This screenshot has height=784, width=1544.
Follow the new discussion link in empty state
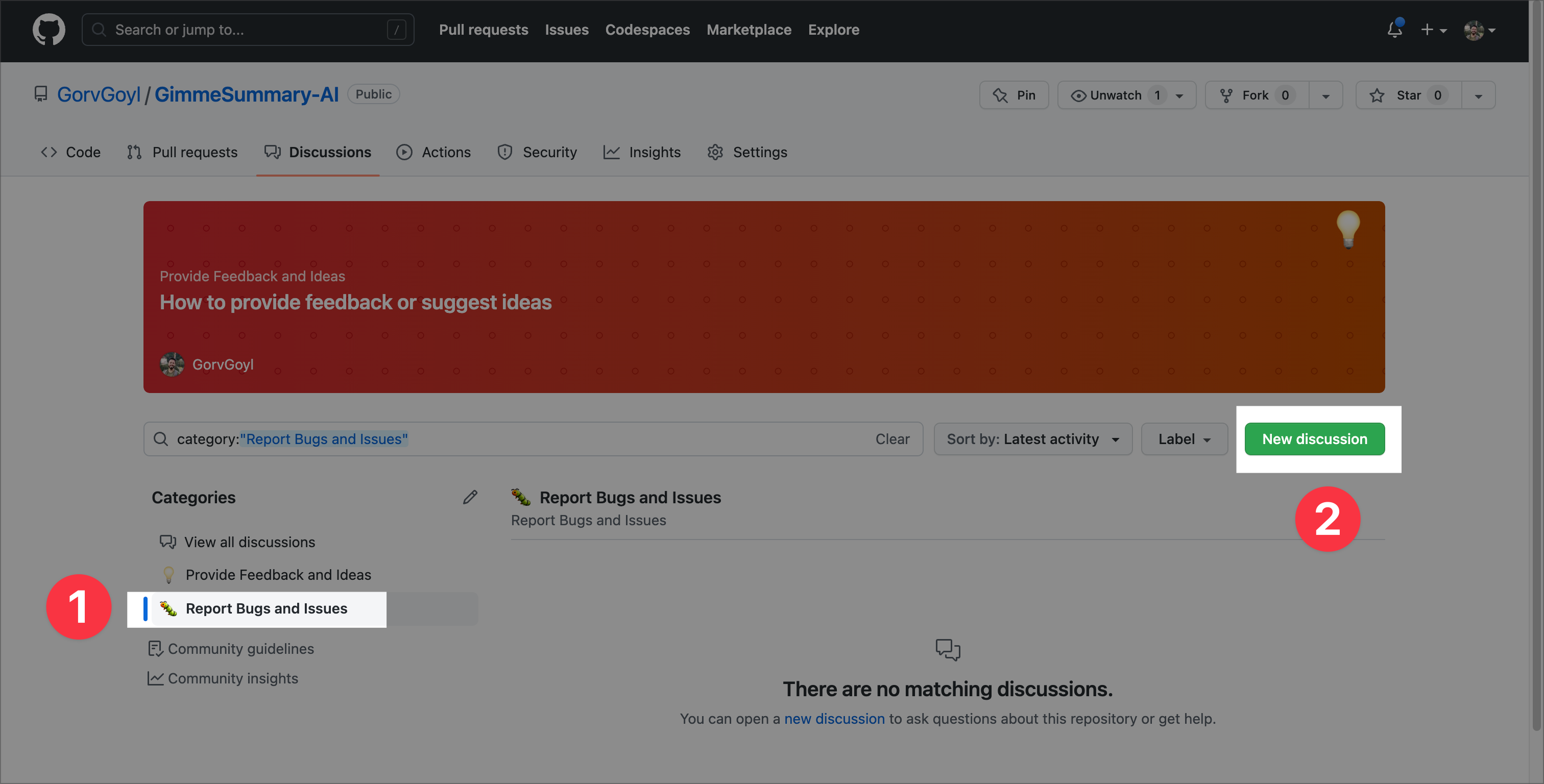click(834, 718)
